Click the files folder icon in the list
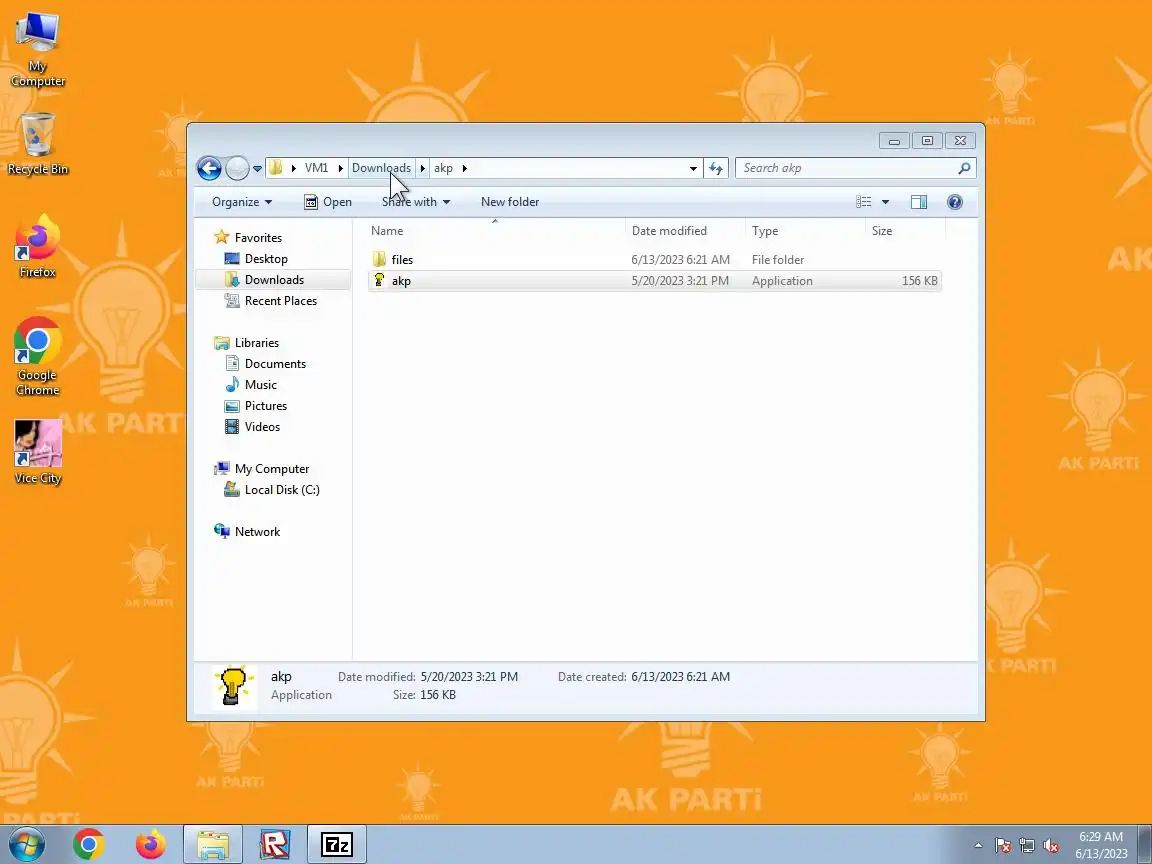The image size is (1152, 864). pyautogui.click(x=379, y=259)
